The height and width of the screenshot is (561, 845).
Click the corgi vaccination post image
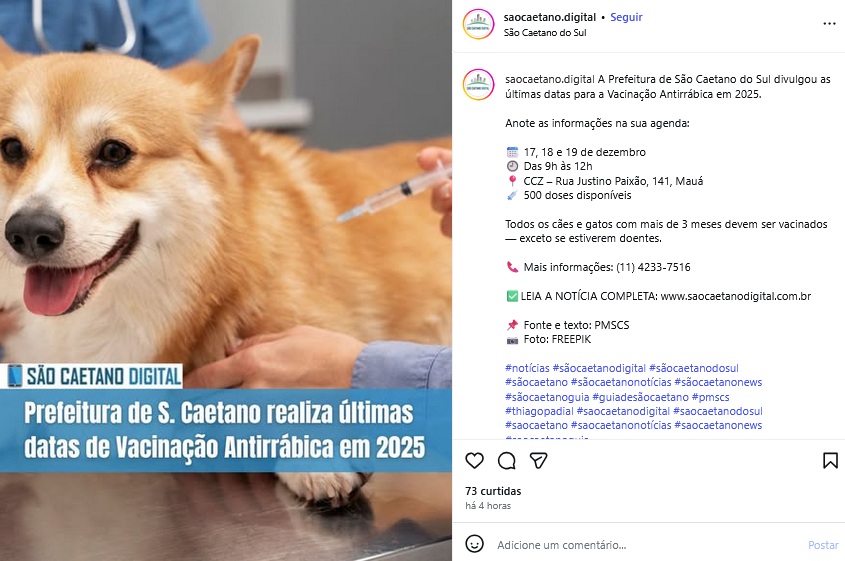click(226, 280)
